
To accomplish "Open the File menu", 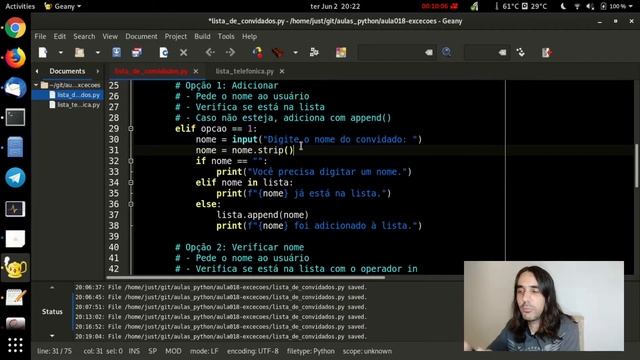I will 40,36.
